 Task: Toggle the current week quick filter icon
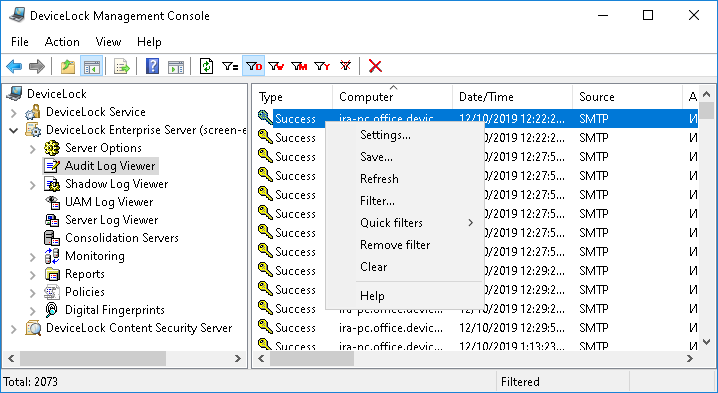(276, 66)
